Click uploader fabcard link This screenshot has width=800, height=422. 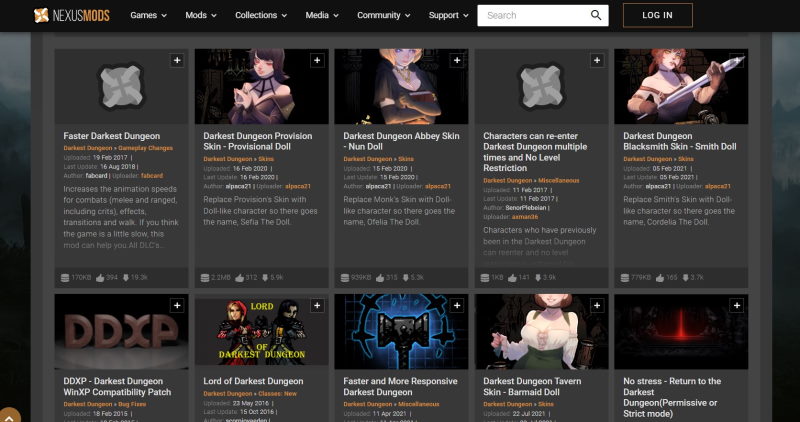(152, 176)
